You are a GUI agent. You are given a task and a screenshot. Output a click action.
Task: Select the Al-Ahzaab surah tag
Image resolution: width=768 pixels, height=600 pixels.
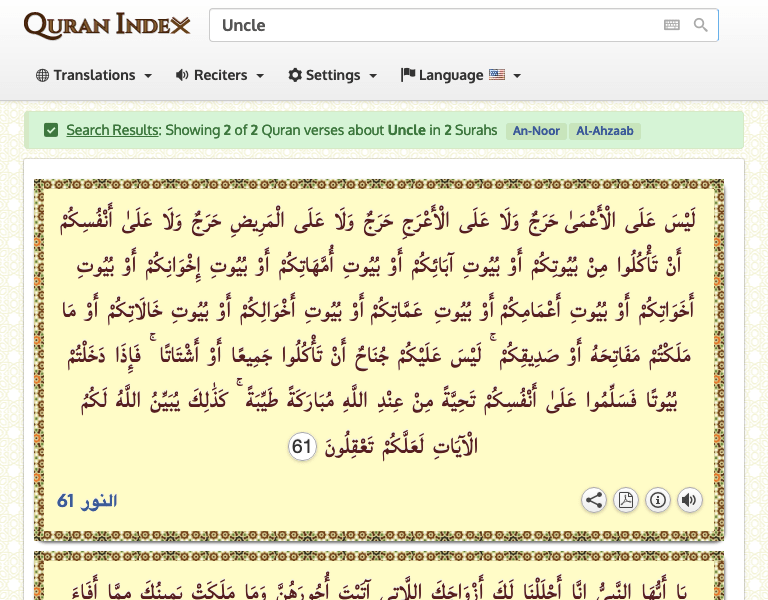[x=605, y=131]
